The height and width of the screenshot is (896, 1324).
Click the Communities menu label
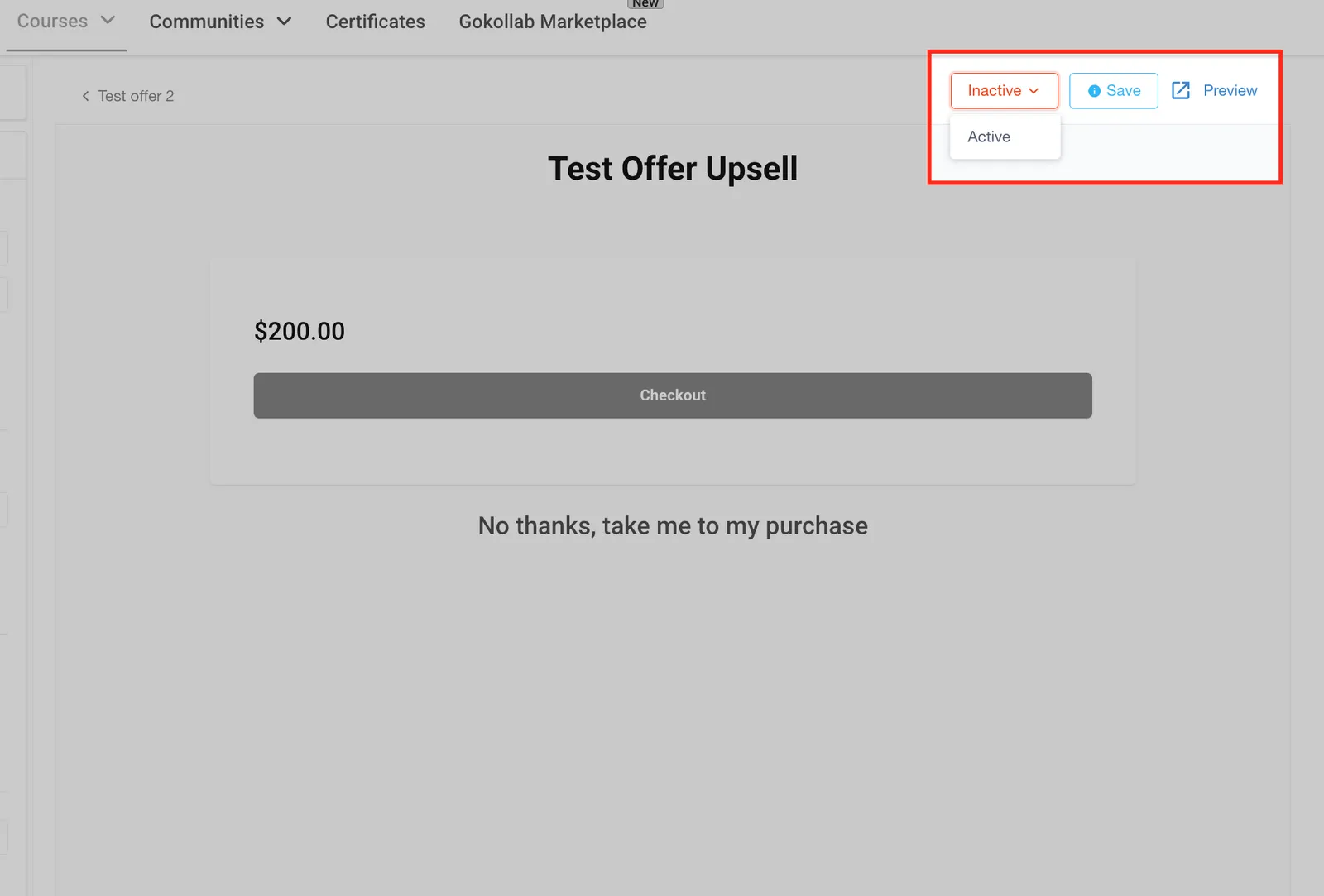(x=207, y=22)
